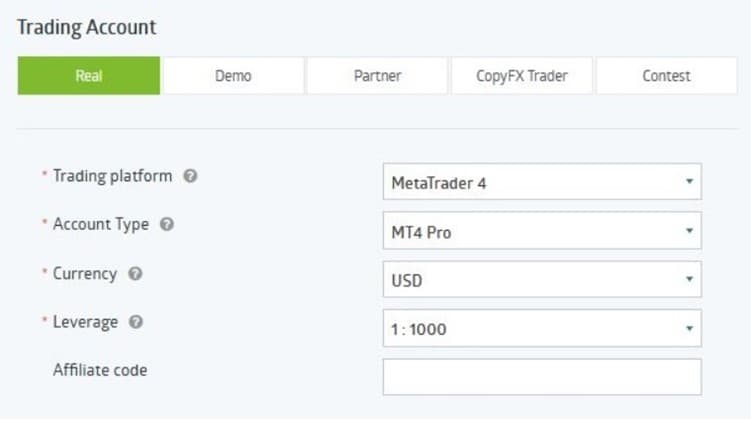Open the USD currency dropdown

pyautogui.click(x=542, y=279)
